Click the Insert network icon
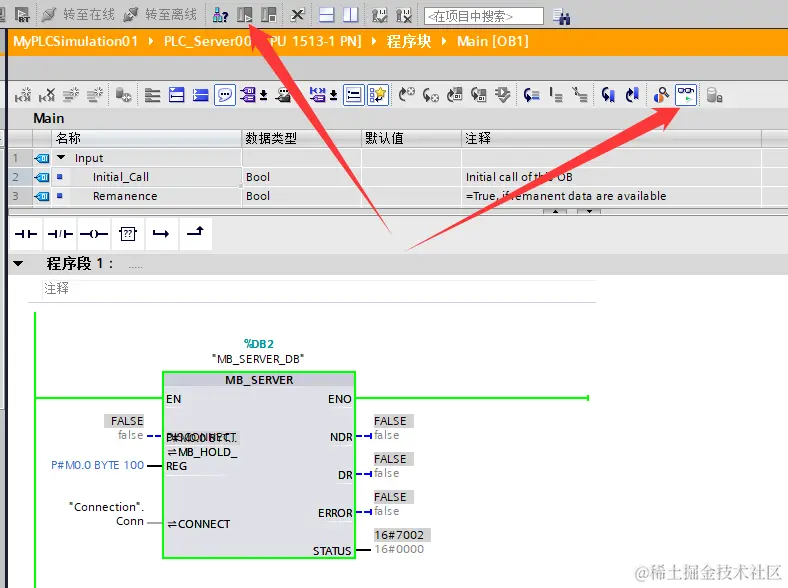 (x=23, y=94)
